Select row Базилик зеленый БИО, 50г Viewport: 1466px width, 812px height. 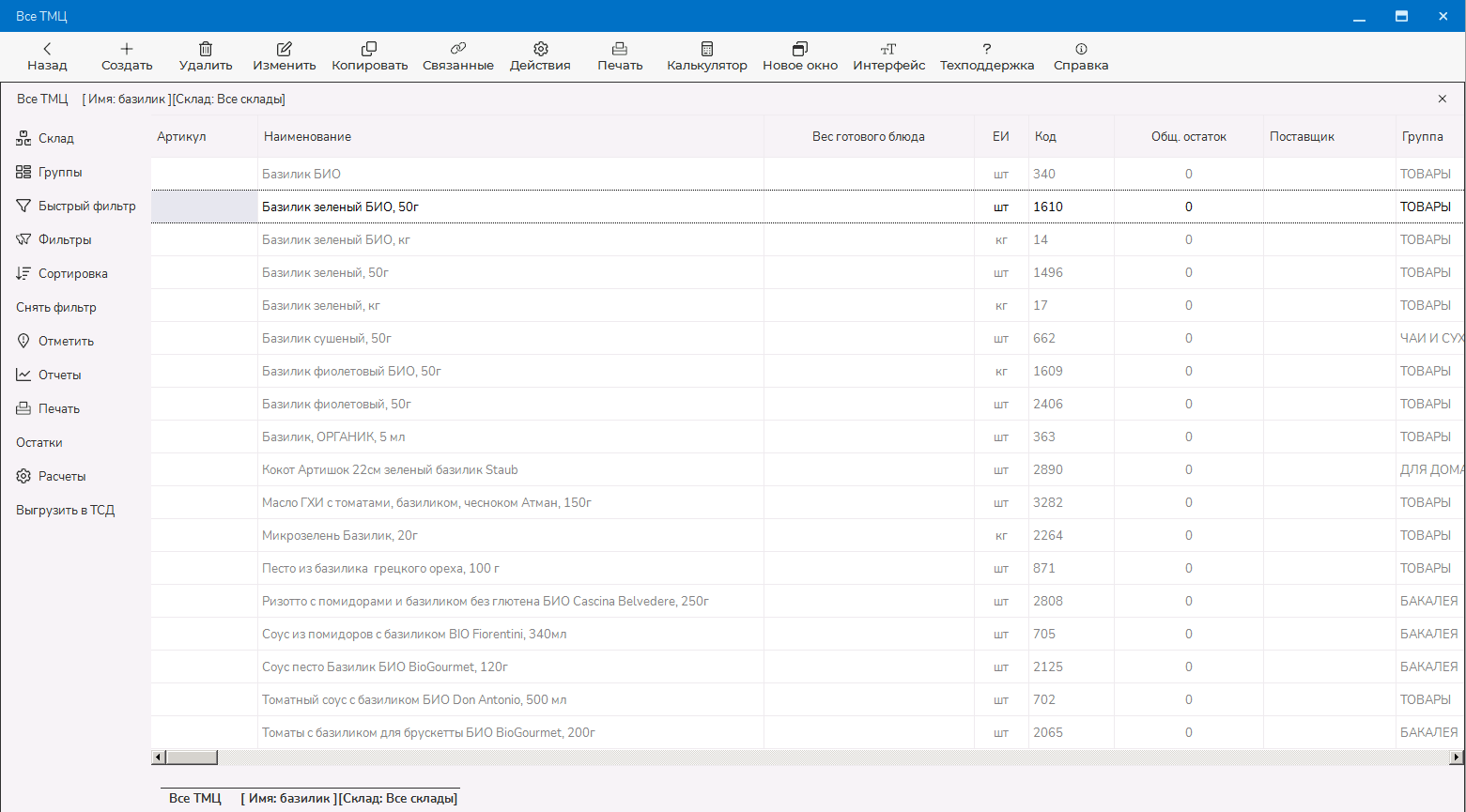[x=808, y=207]
